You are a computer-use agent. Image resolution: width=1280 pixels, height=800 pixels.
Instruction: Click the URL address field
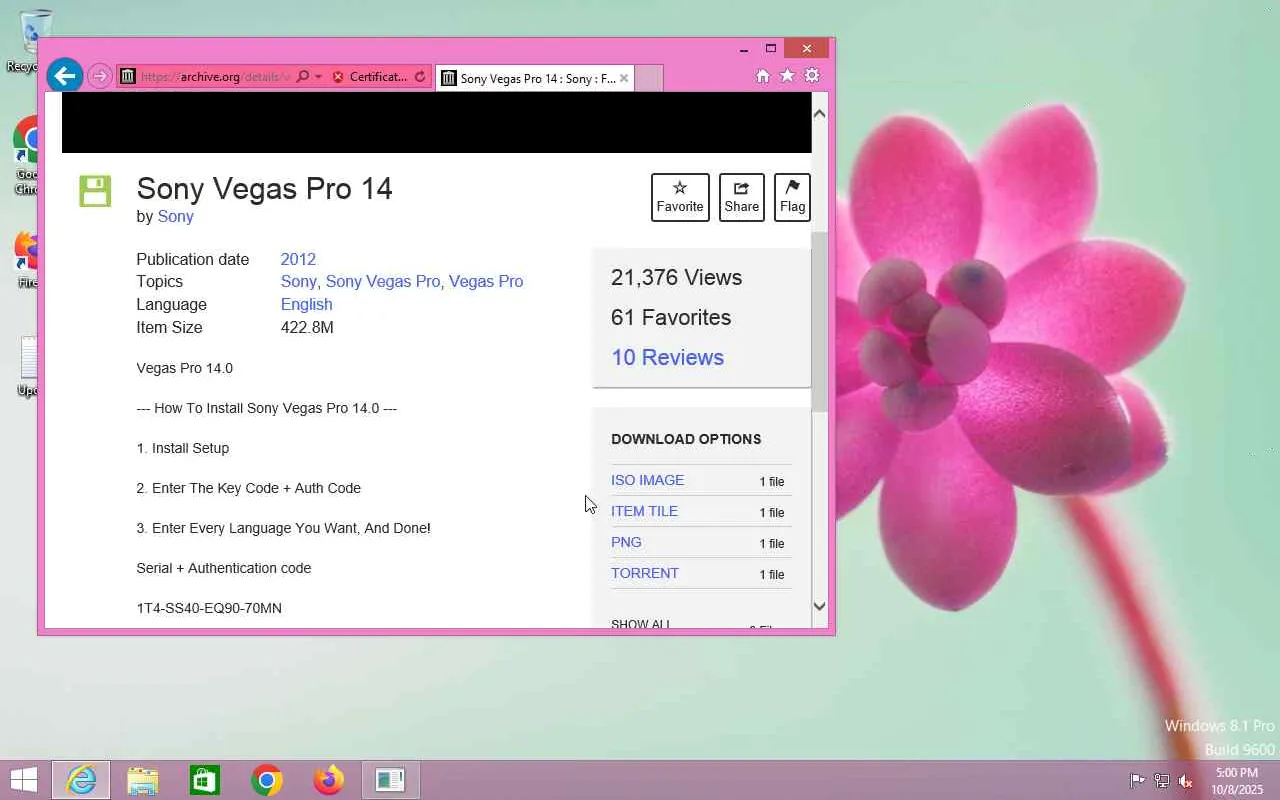pos(215,77)
